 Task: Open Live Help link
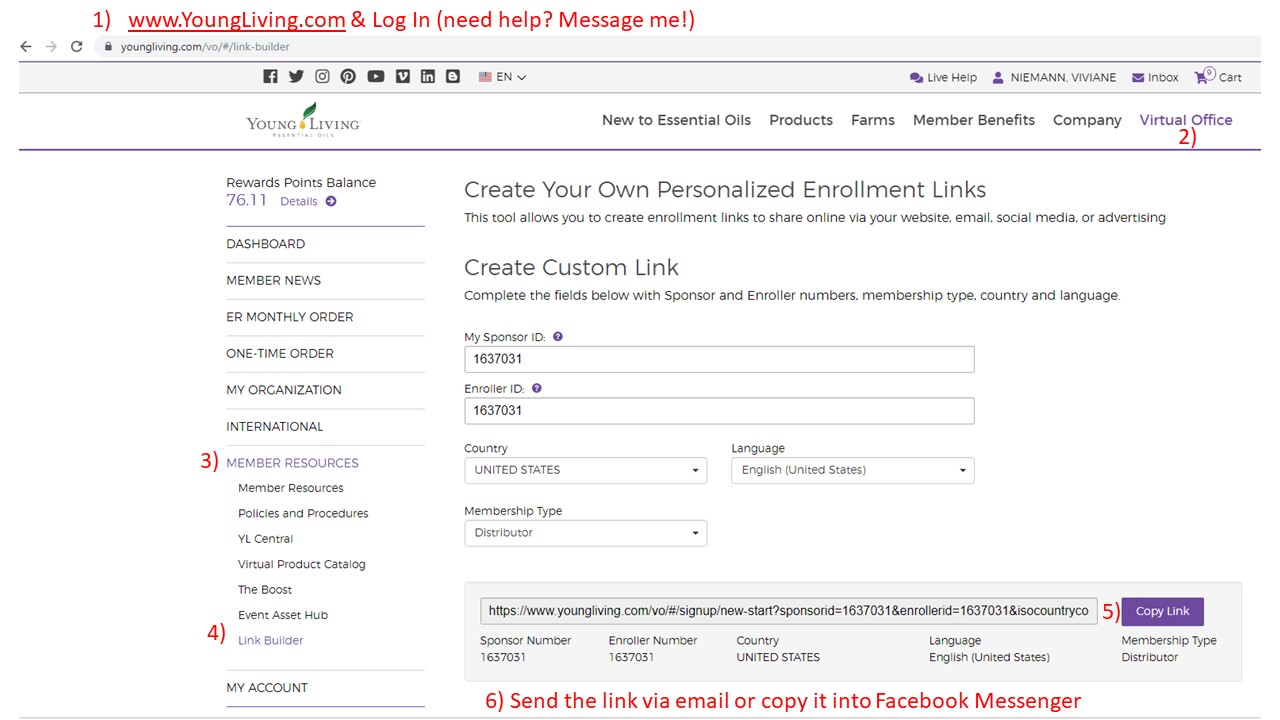click(952, 78)
